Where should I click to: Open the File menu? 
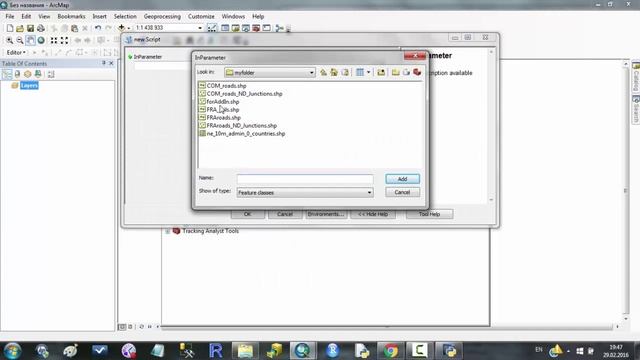[x=10, y=16]
